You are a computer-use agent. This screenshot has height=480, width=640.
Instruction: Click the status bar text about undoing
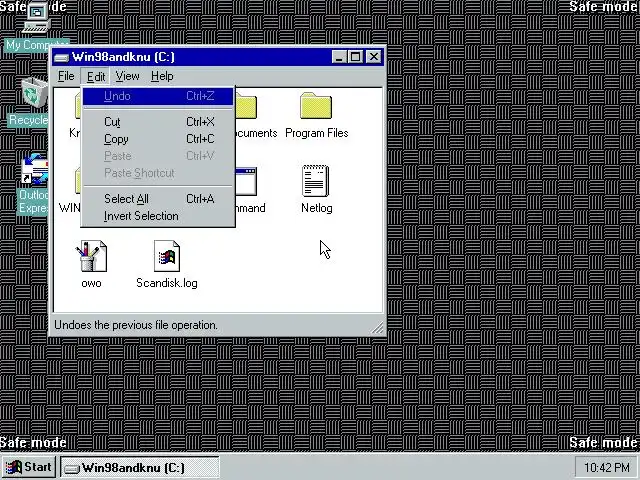pos(136,325)
